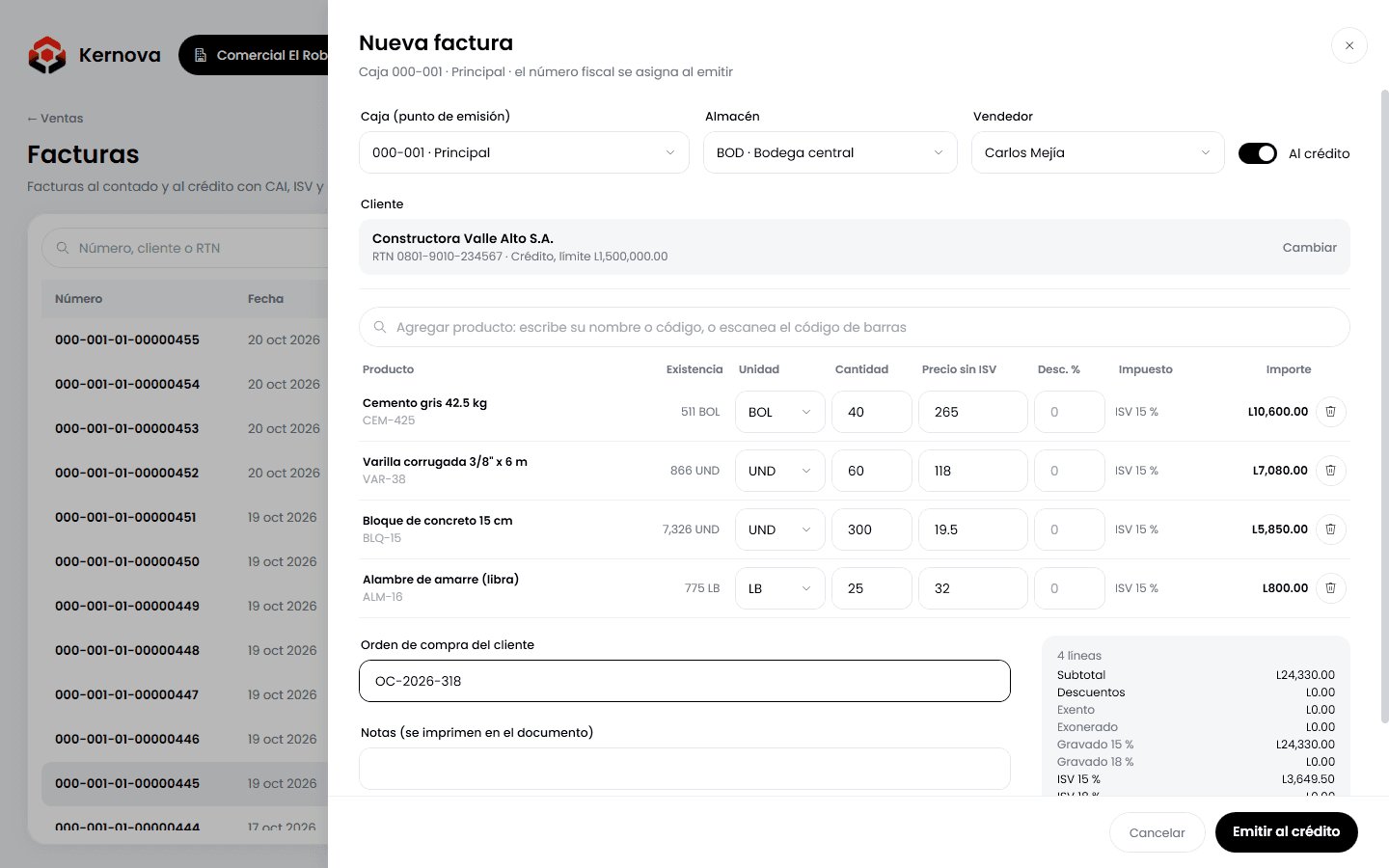This screenshot has height=868, width=1389.
Task: Click the Notas text field
Action: [685, 769]
